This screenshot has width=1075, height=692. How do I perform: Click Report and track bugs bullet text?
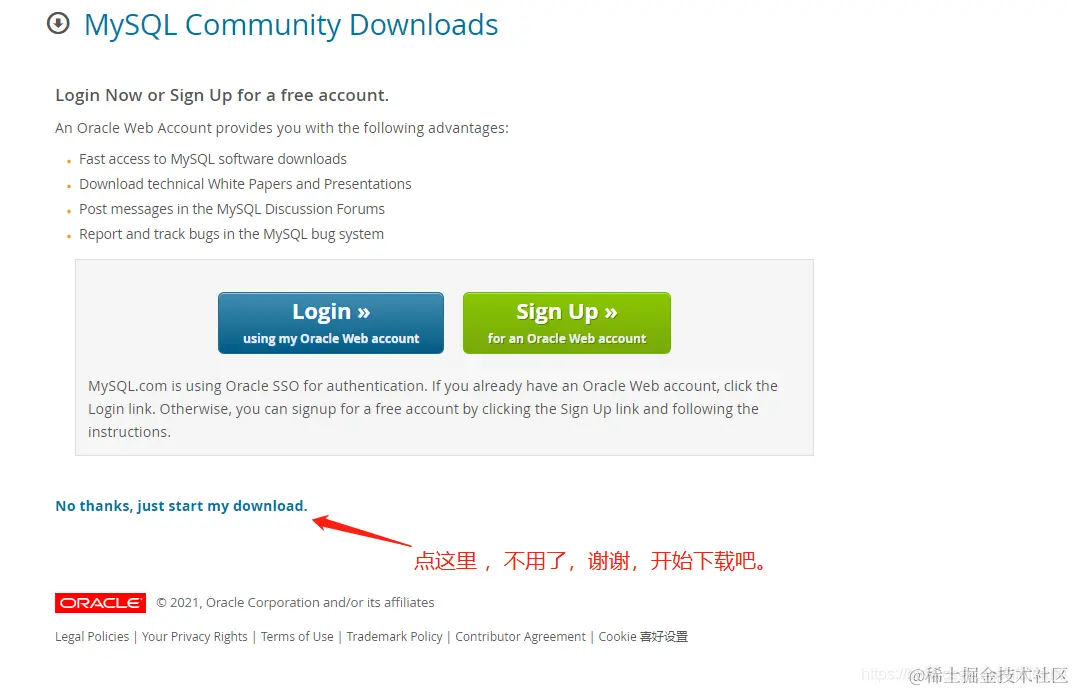pyautogui.click(x=232, y=235)
